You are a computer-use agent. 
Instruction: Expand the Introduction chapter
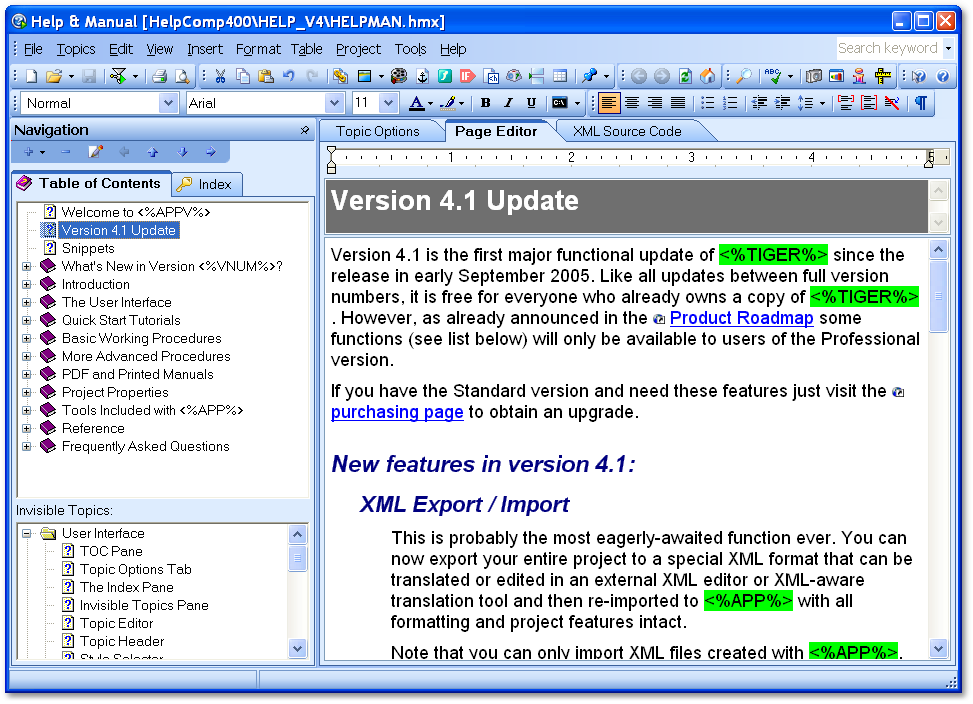click(x=27, y=284)
